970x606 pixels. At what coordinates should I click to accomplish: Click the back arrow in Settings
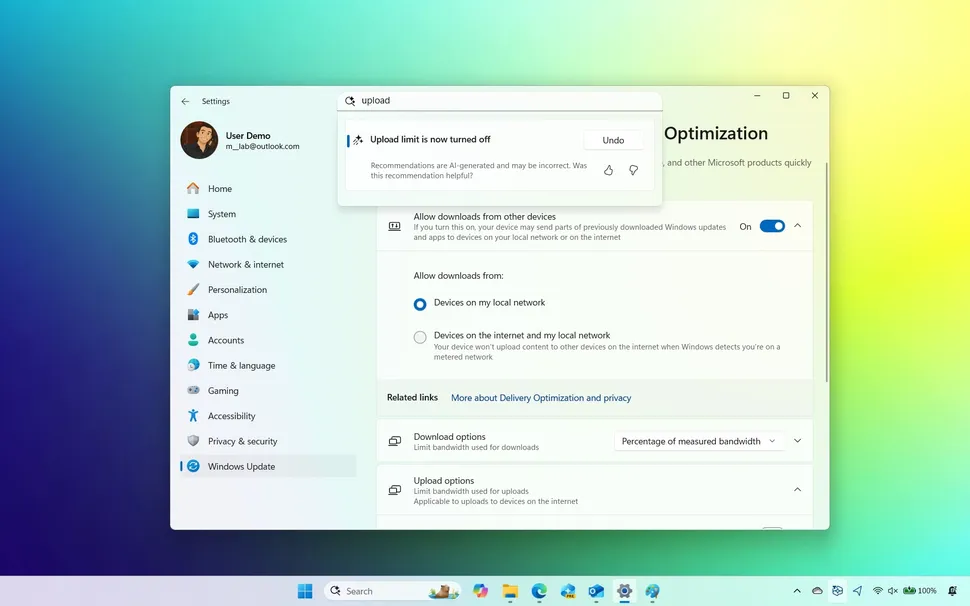click(x=184, y=101)
